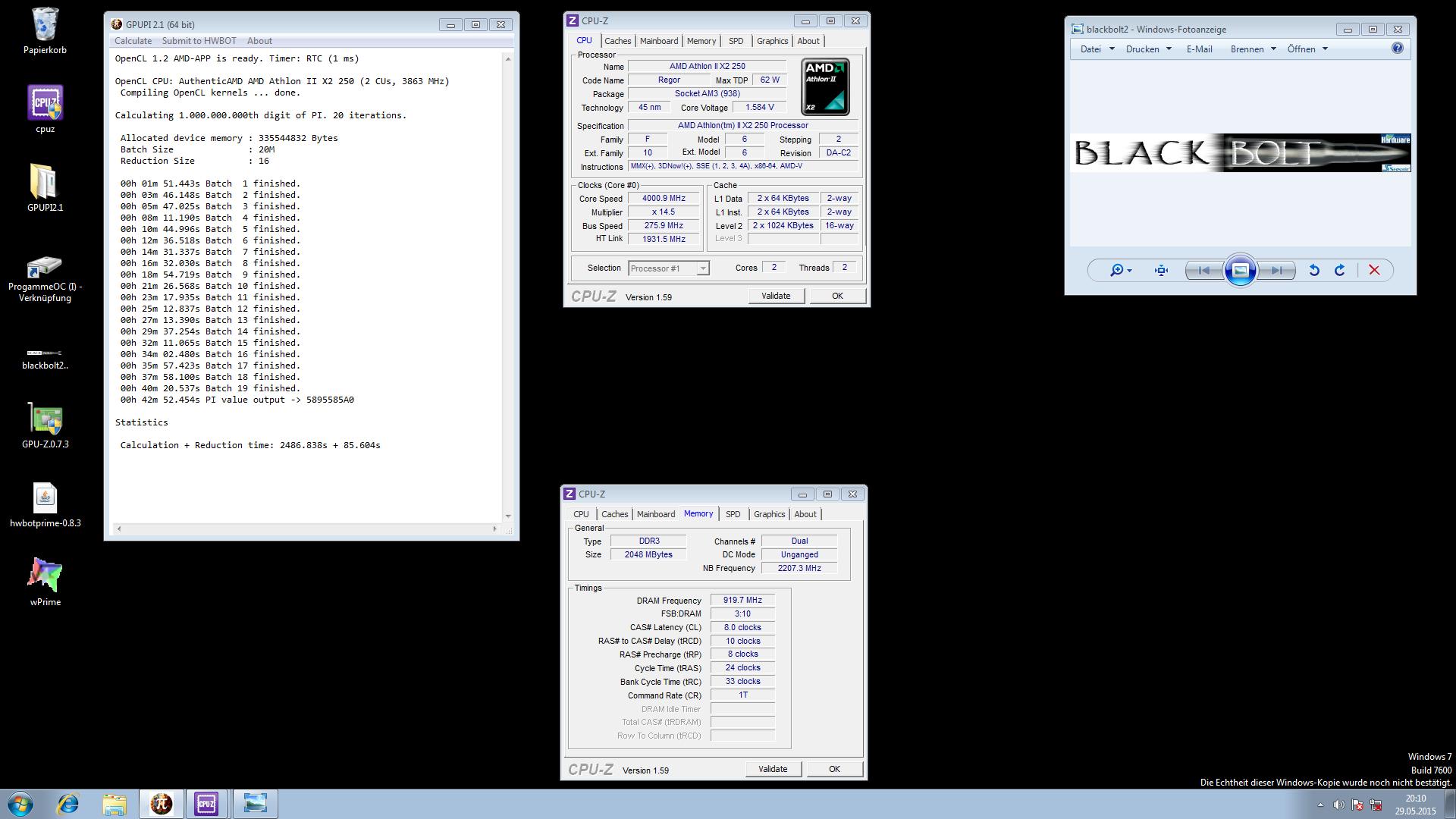Click E-Mail in photo viewer toolbar
The height and width of the screenshot is (819, 1456).
[1199, 49]
